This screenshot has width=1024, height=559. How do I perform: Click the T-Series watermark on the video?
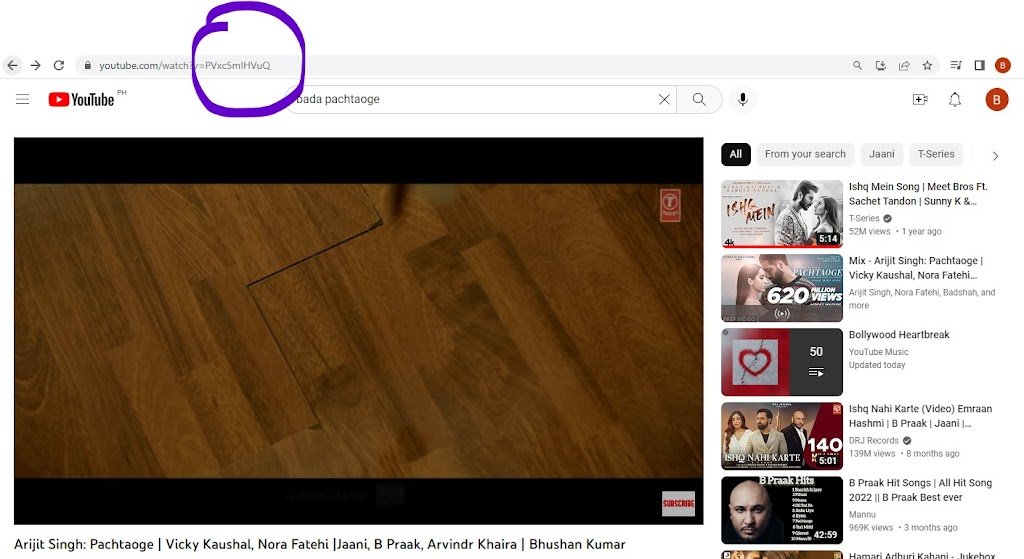[x=671, y=205]
